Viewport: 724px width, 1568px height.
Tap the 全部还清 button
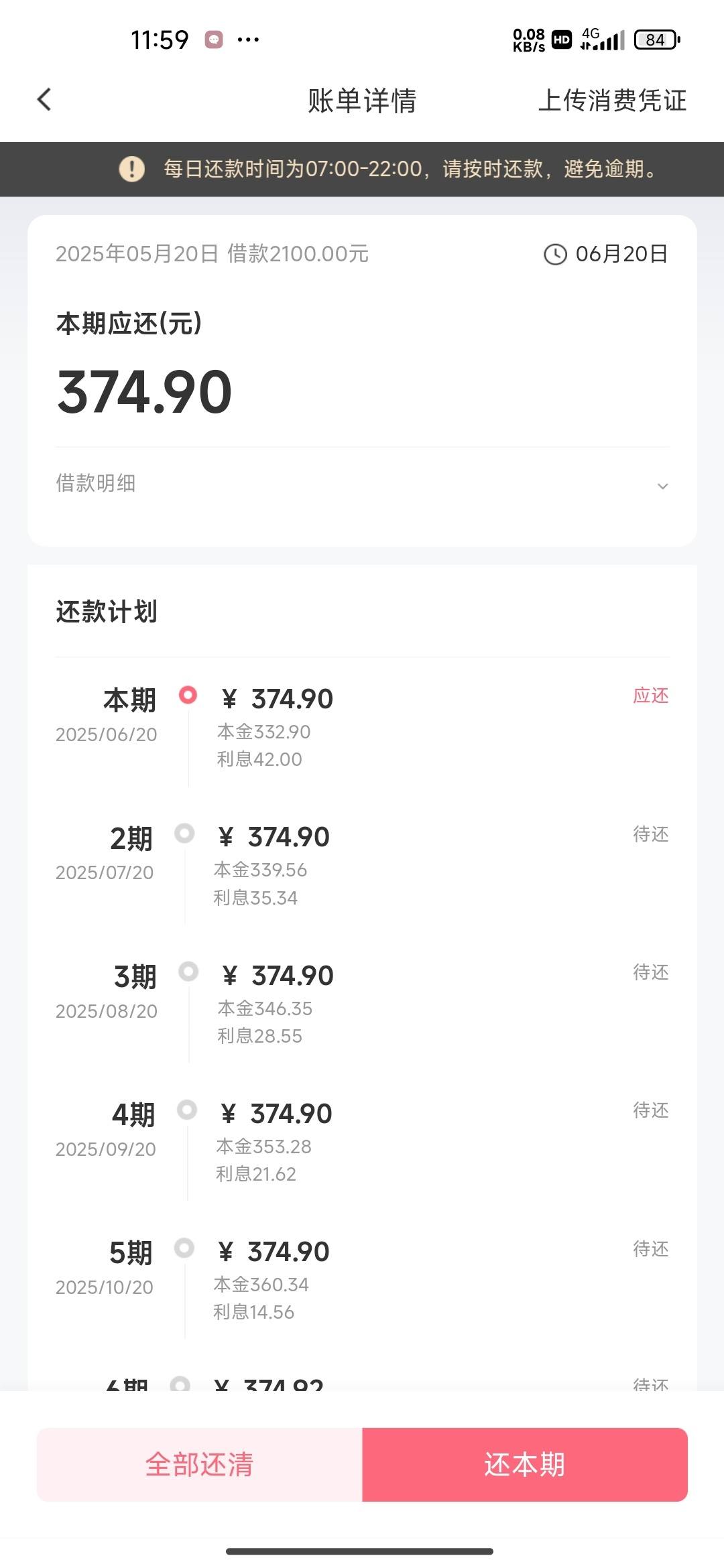pyautogui.click(x=199, y=1464)
